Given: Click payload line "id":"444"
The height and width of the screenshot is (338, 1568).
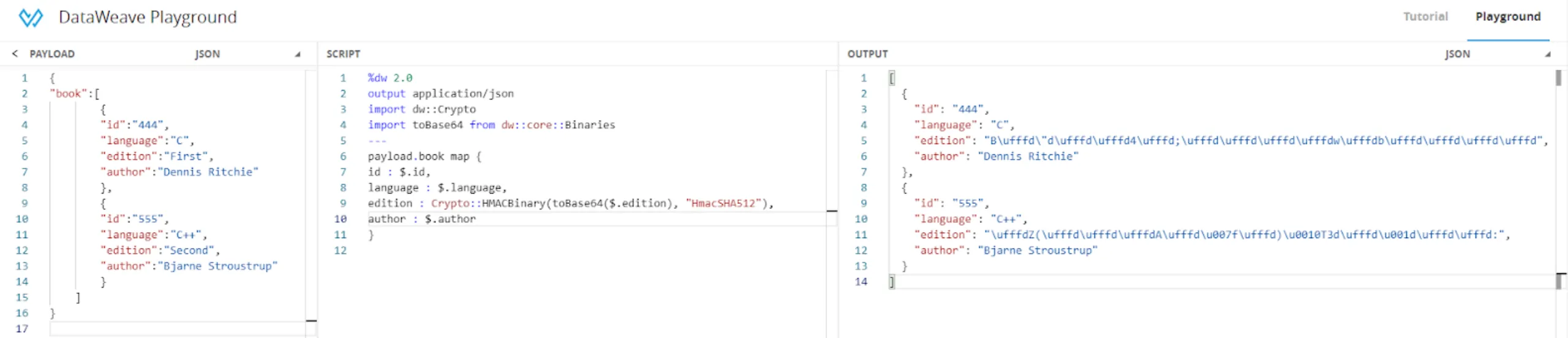Looking at the screenshot, I should [134, 125].
